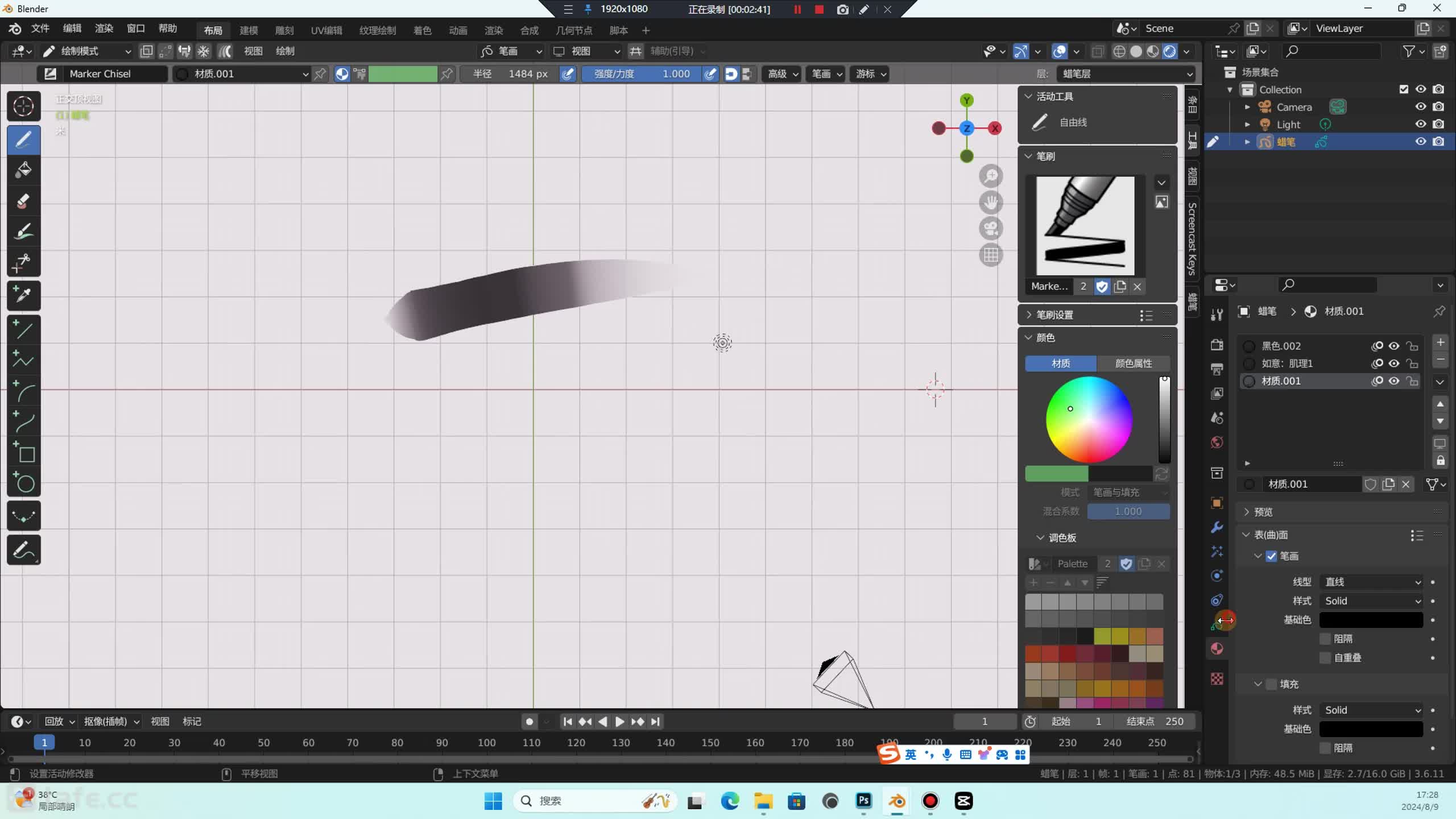Select the Erase tool
Viewport: 1456px width, 819px height.
(x=23, y=201)
